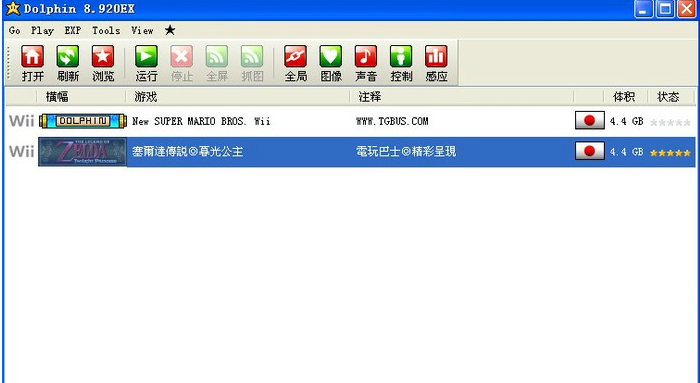
Task: Open 感应 Wiimote sensor settings icon
Action: click(x=436, y=57)
